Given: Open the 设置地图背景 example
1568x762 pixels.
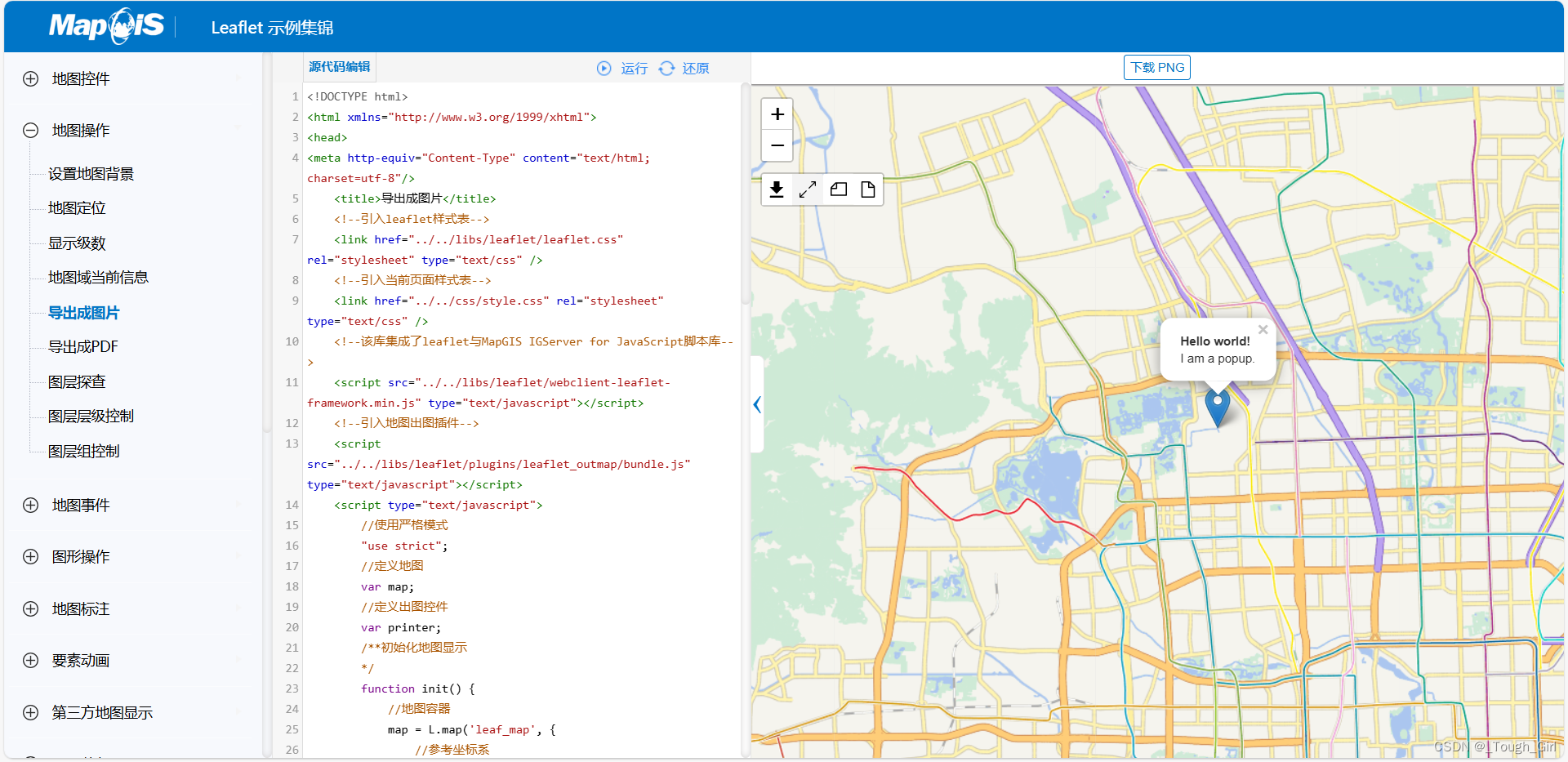Looking at the screenshot, I should 91,174.
